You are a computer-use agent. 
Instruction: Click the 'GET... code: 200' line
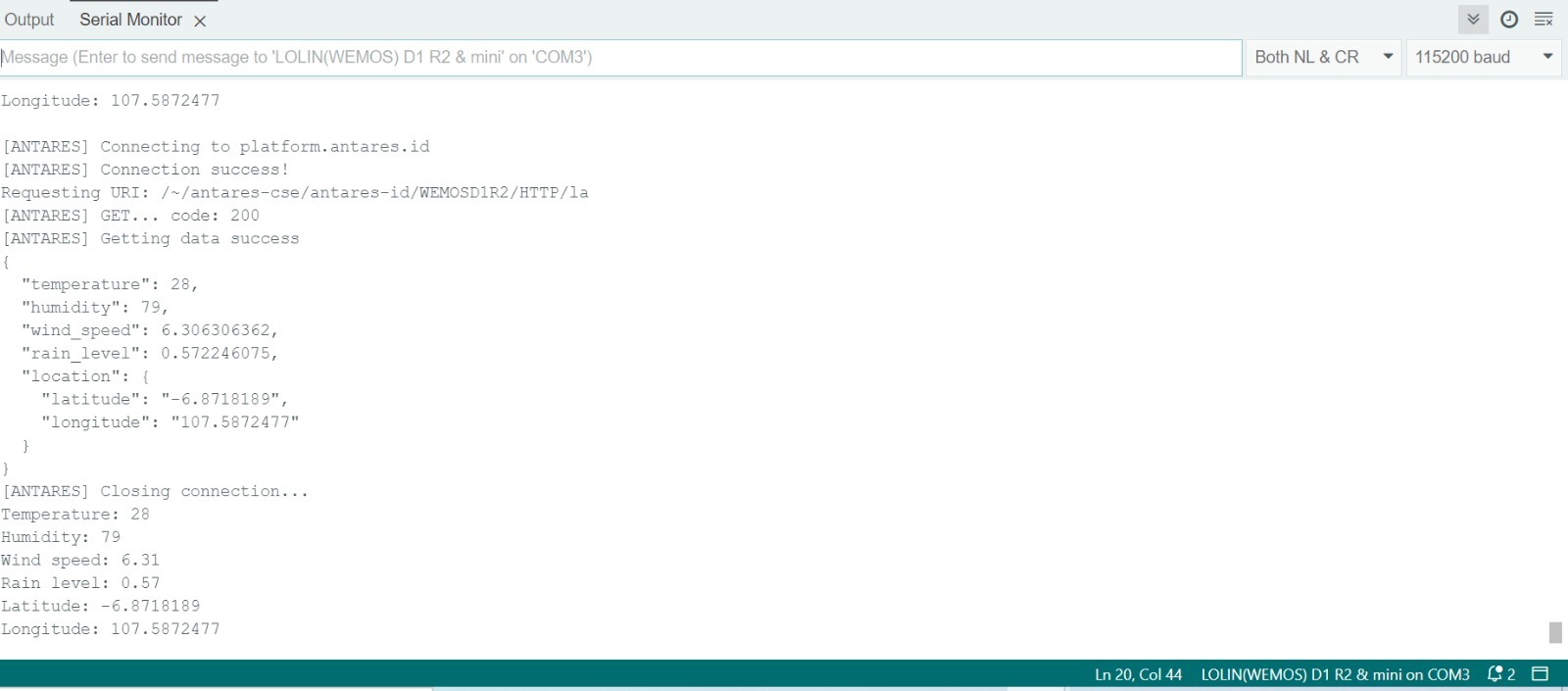132,216
